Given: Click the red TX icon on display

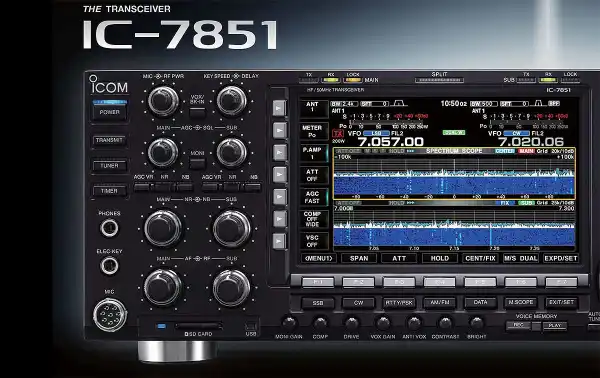Looking at the screenshot, I should pos(338,134).
